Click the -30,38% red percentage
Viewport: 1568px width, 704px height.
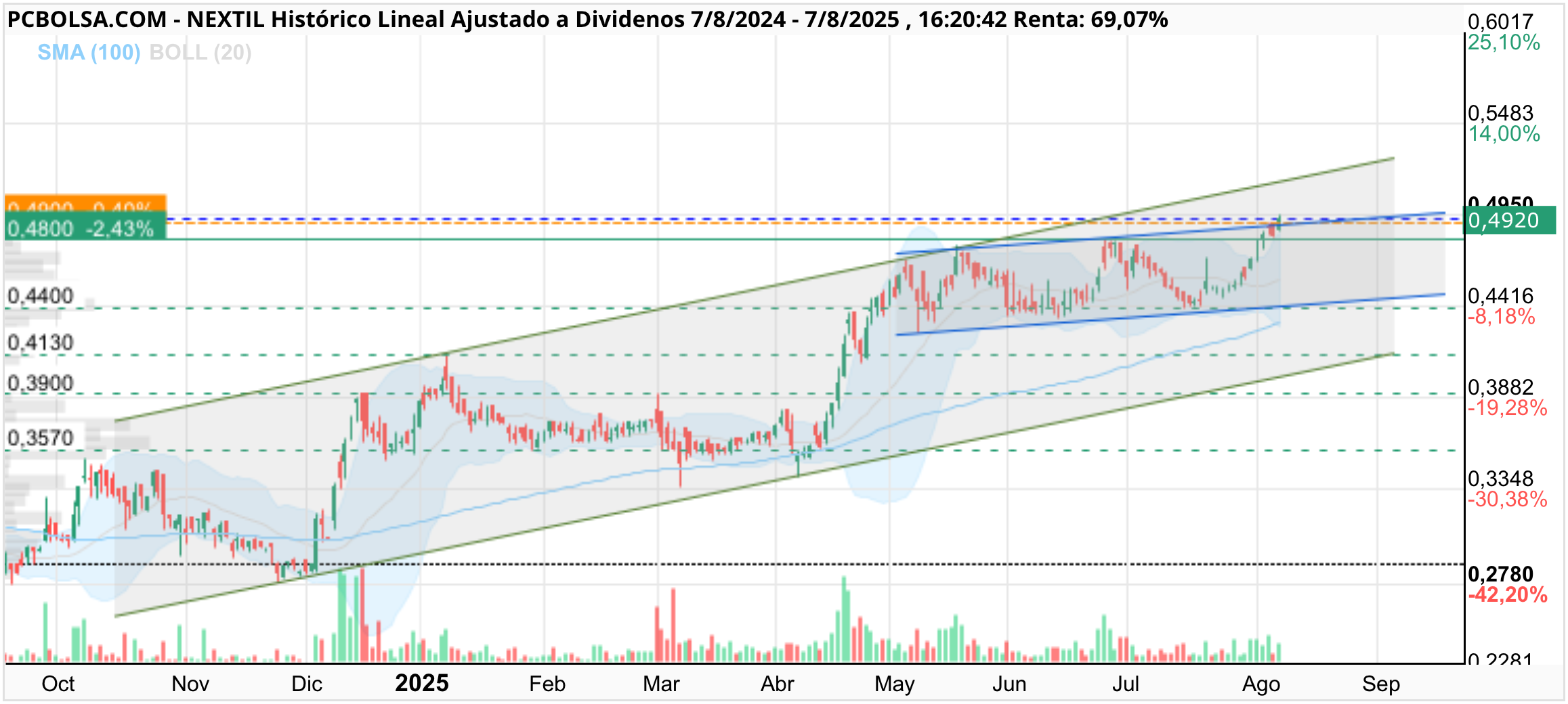click(1507, 500)
